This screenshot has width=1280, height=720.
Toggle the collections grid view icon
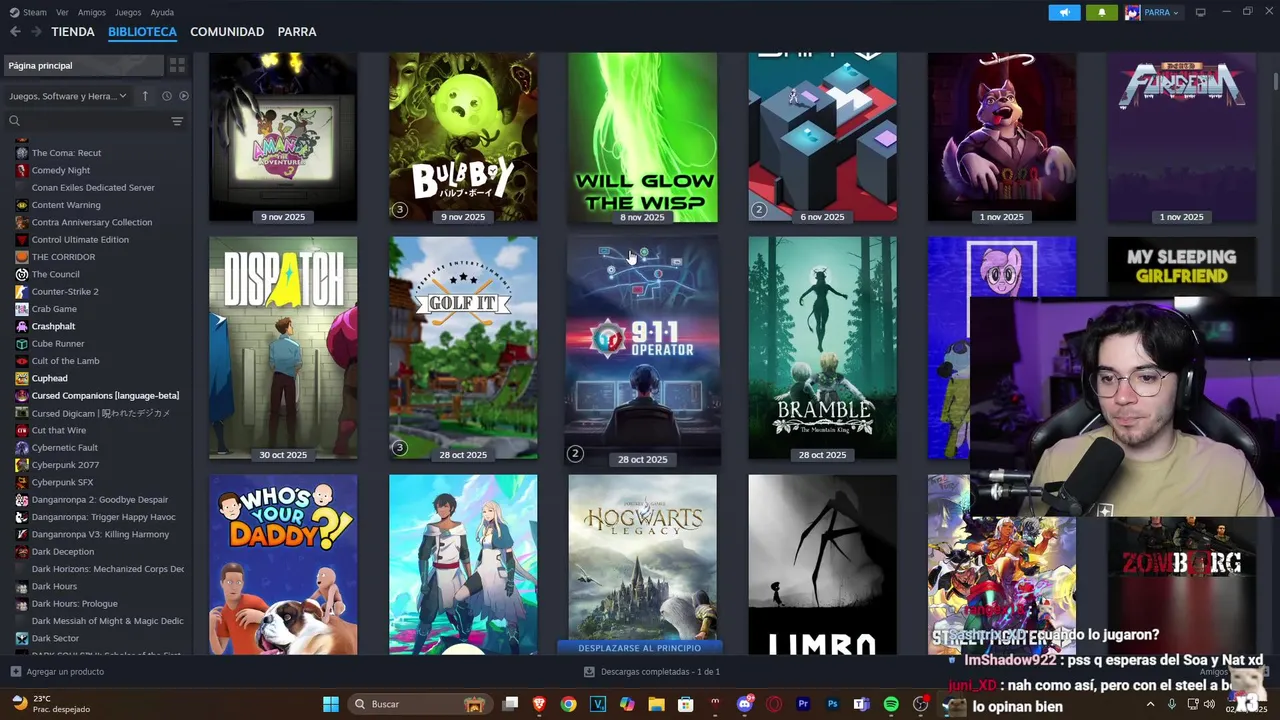click(177, 65)
